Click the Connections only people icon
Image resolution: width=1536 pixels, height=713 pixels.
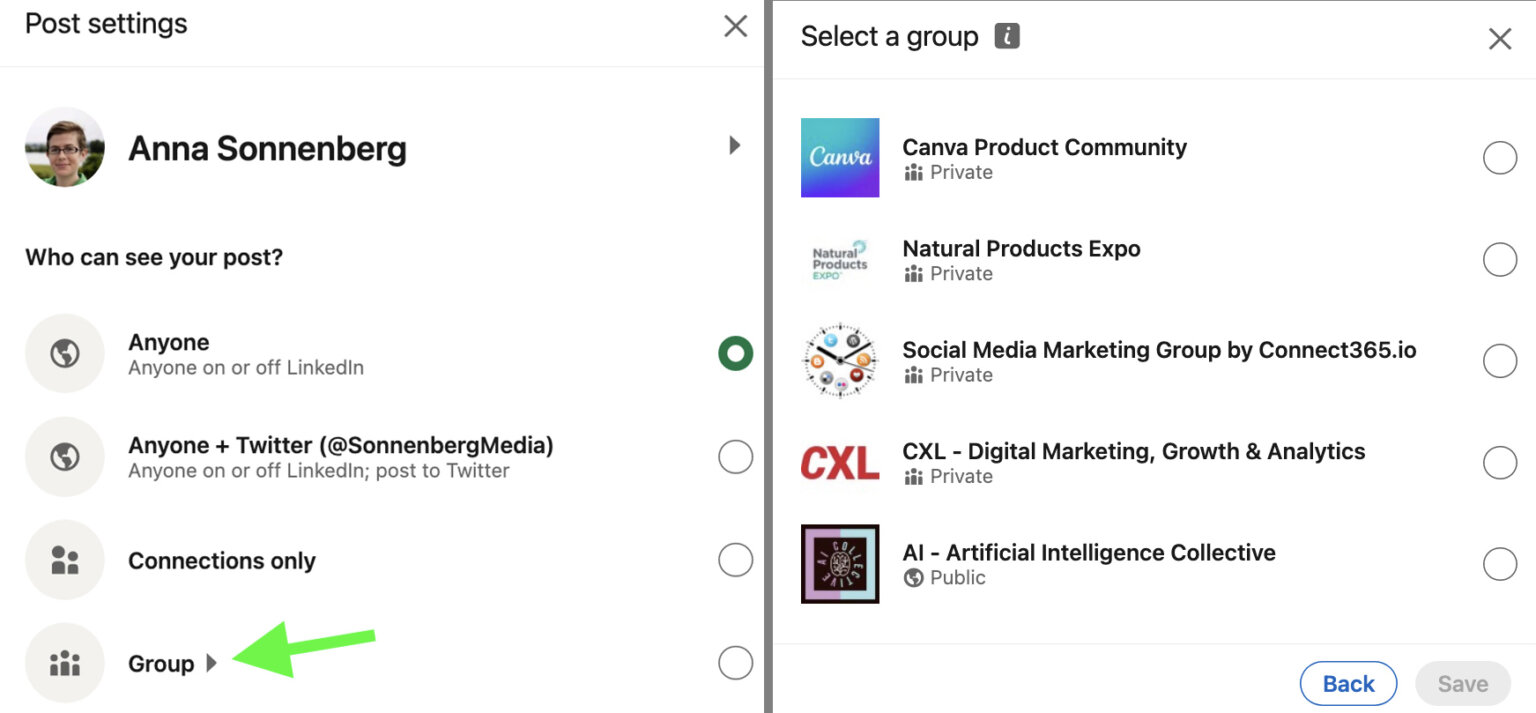pos(64,560)
